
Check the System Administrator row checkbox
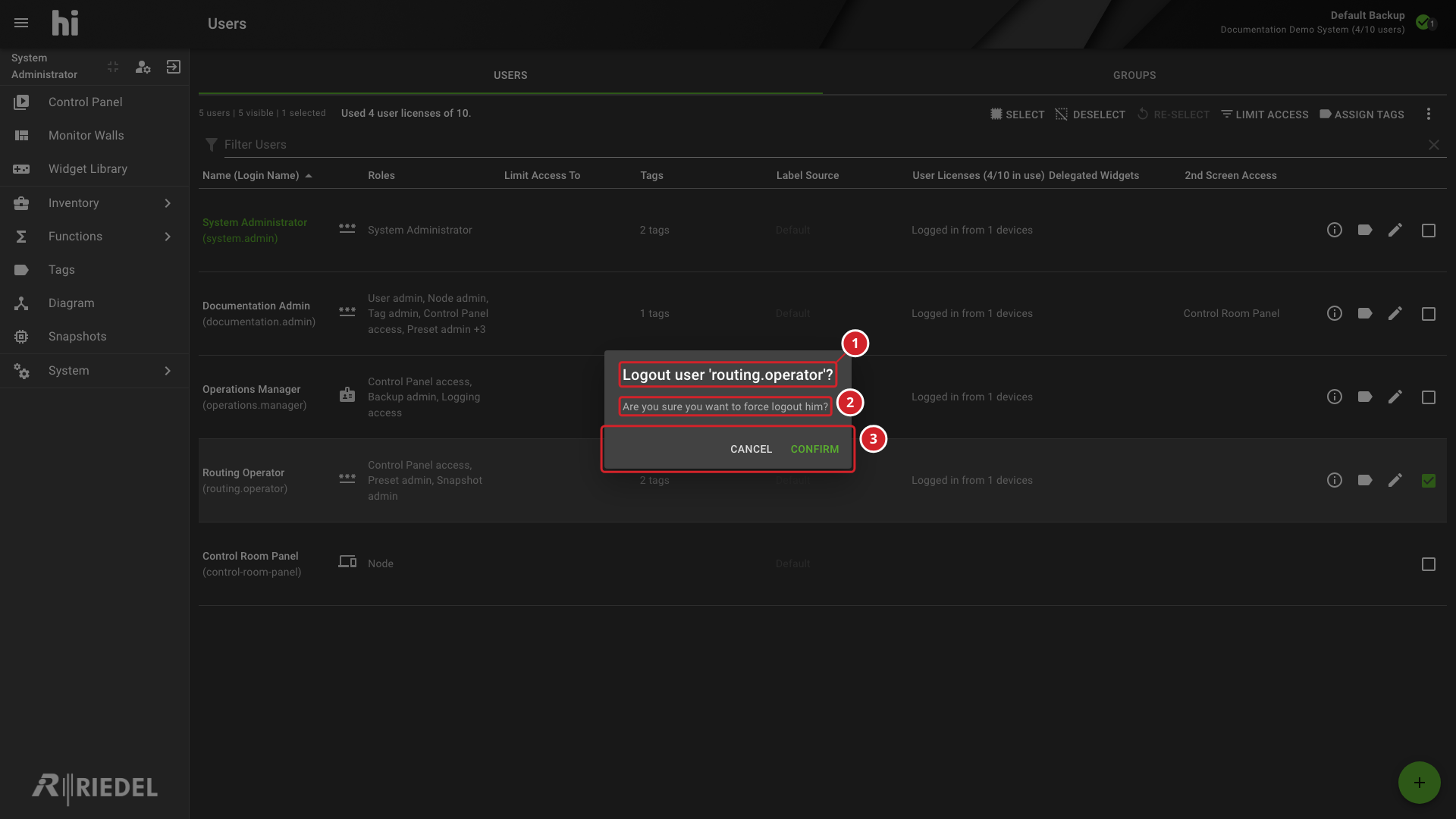pyautogui.click(x=1429, y=231)
